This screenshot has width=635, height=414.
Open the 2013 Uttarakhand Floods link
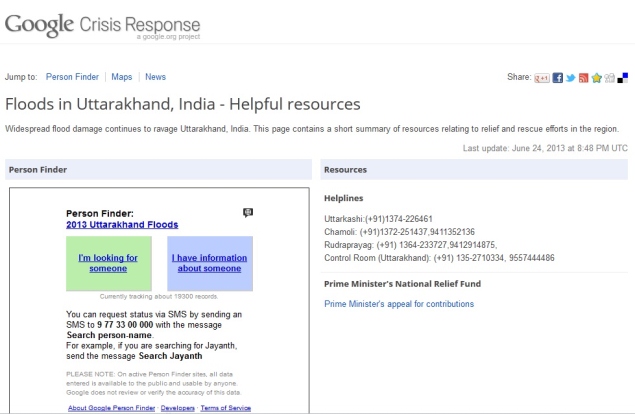pos(122,225)
